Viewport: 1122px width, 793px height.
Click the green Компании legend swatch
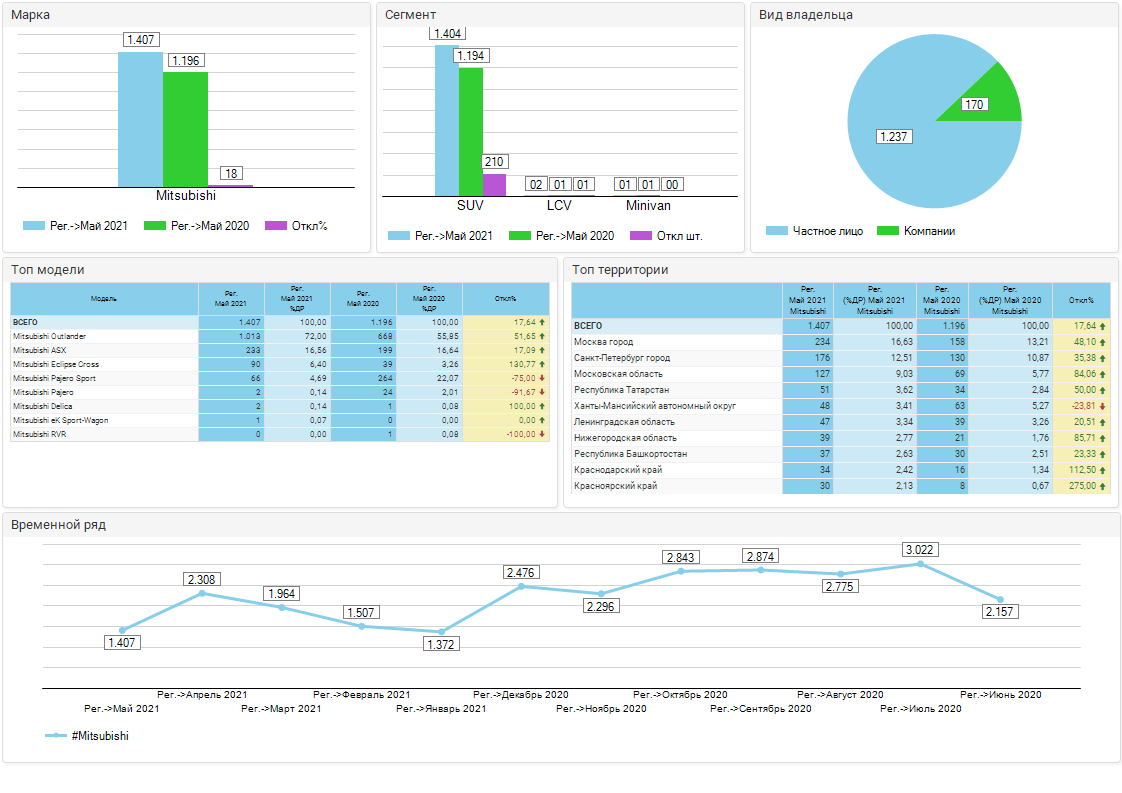(x=887, y=231)
